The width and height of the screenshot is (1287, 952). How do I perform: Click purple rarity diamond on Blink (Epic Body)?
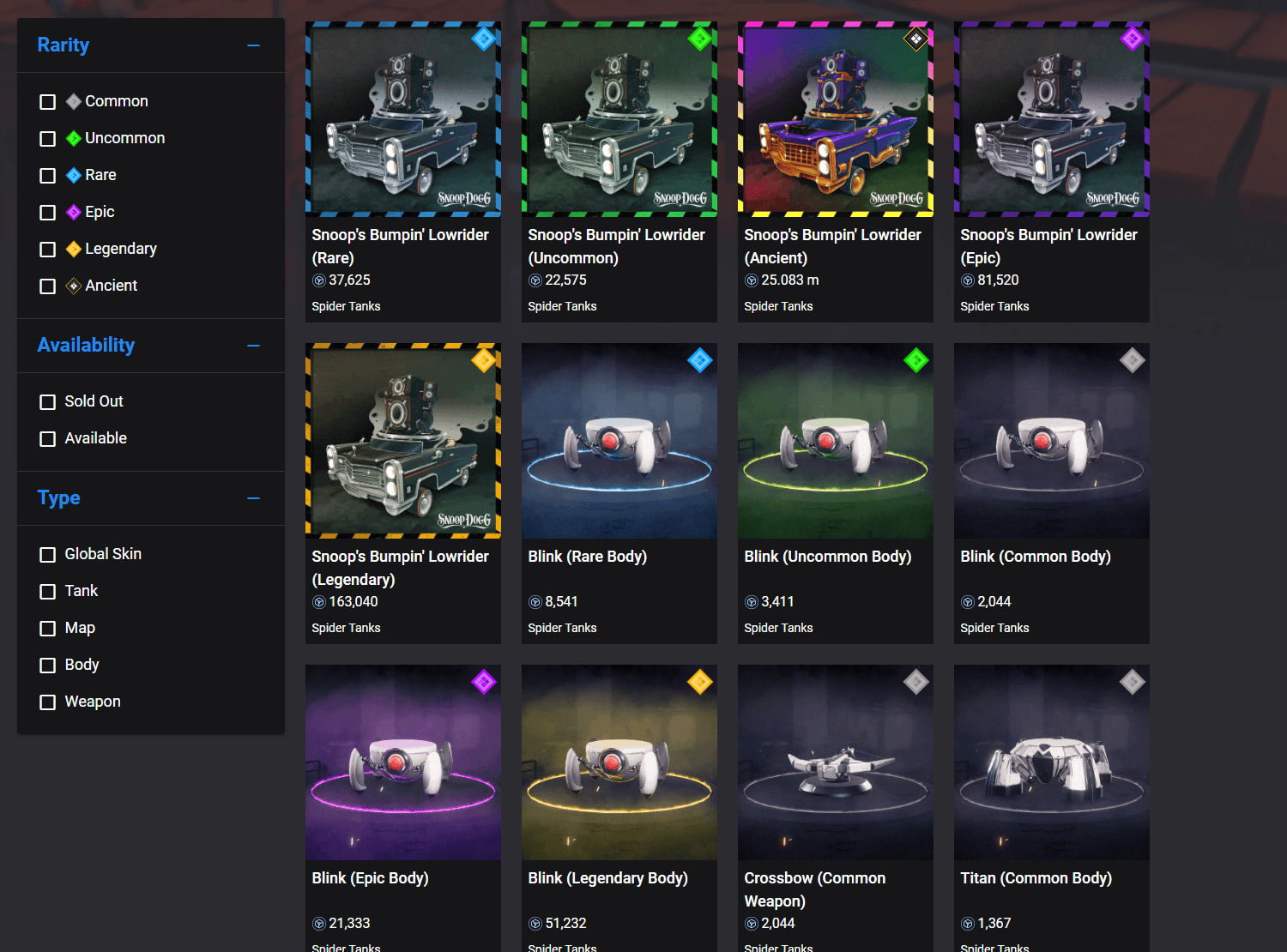484,682
